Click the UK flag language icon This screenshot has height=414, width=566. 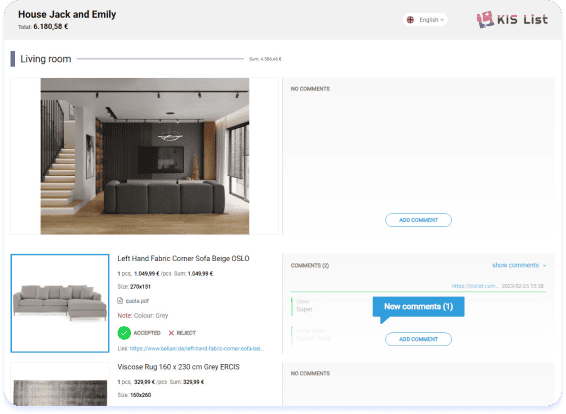(410, 20)
